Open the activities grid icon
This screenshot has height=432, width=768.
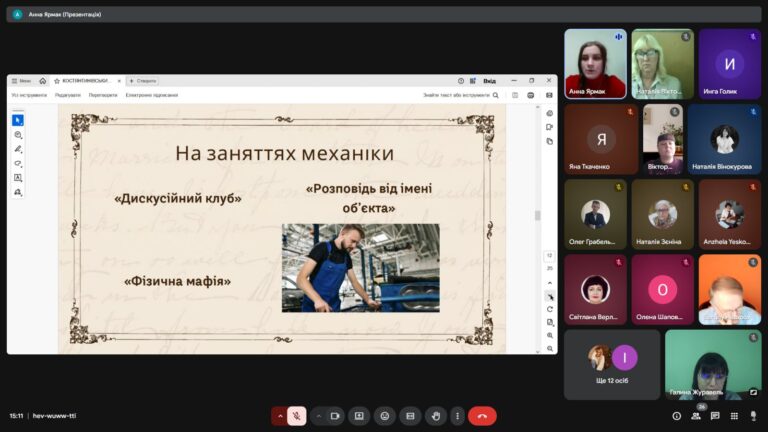(x=734, y=416)
